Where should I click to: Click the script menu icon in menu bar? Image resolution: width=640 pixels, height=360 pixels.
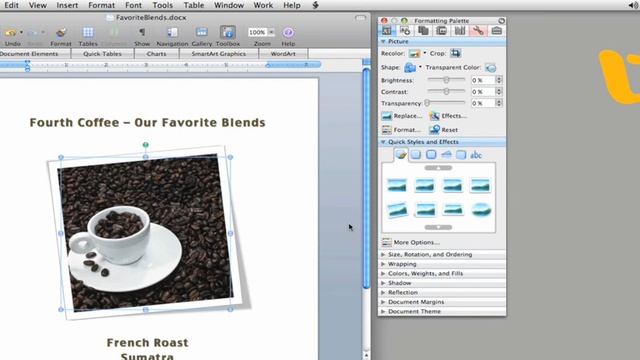pyautogui.click(x=316, y=5)
